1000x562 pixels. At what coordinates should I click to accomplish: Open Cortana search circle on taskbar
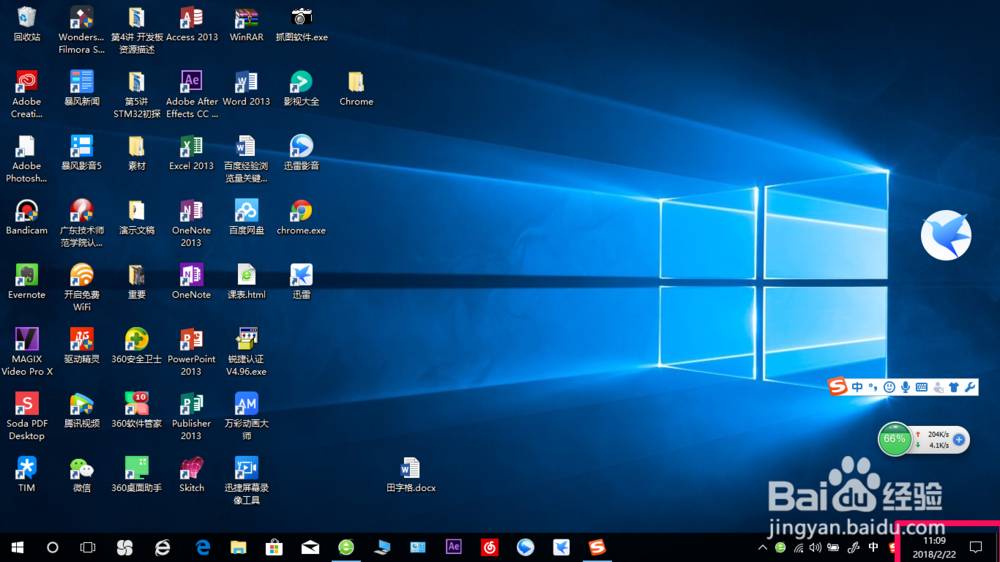click(x=52, y=547)
